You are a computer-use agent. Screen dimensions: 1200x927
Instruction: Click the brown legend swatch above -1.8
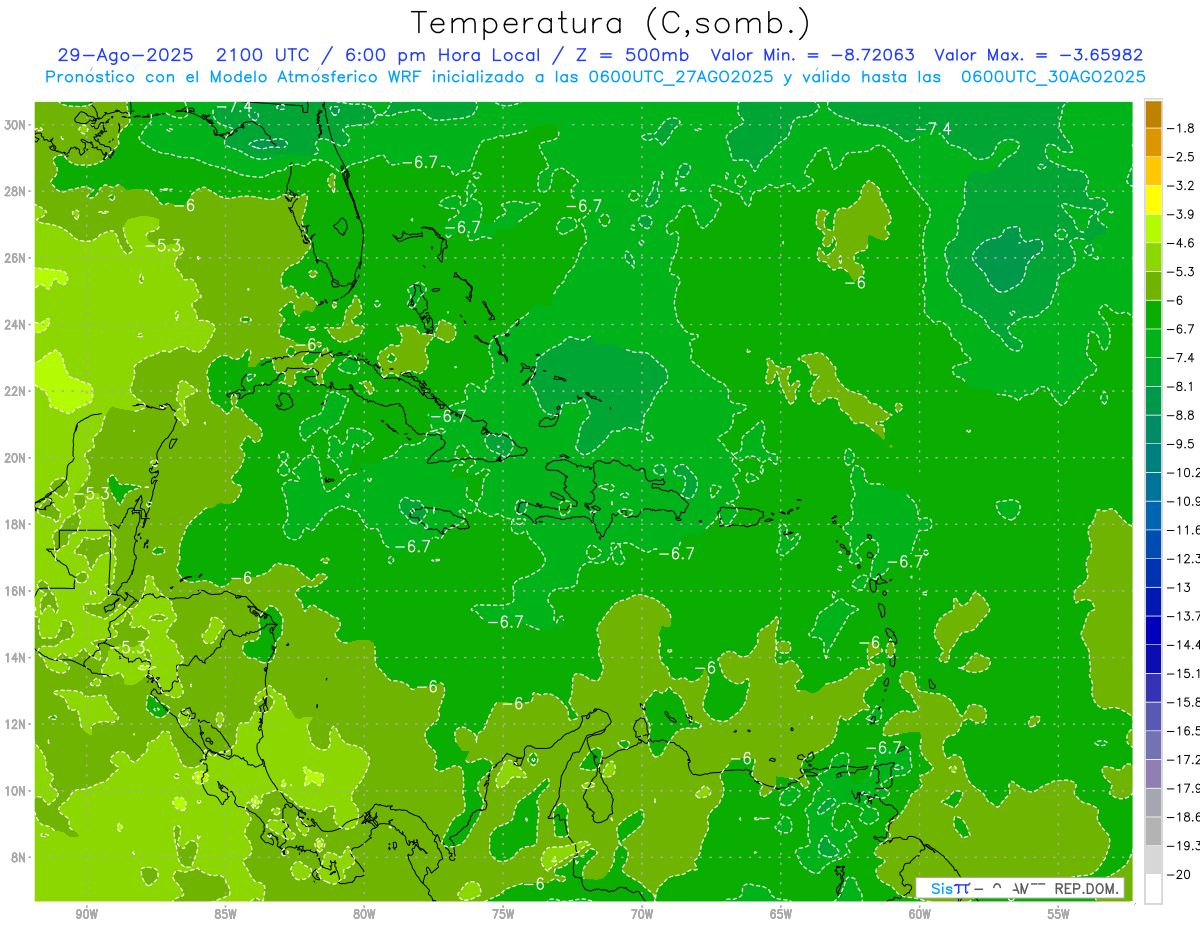(x=1153, y=114)
